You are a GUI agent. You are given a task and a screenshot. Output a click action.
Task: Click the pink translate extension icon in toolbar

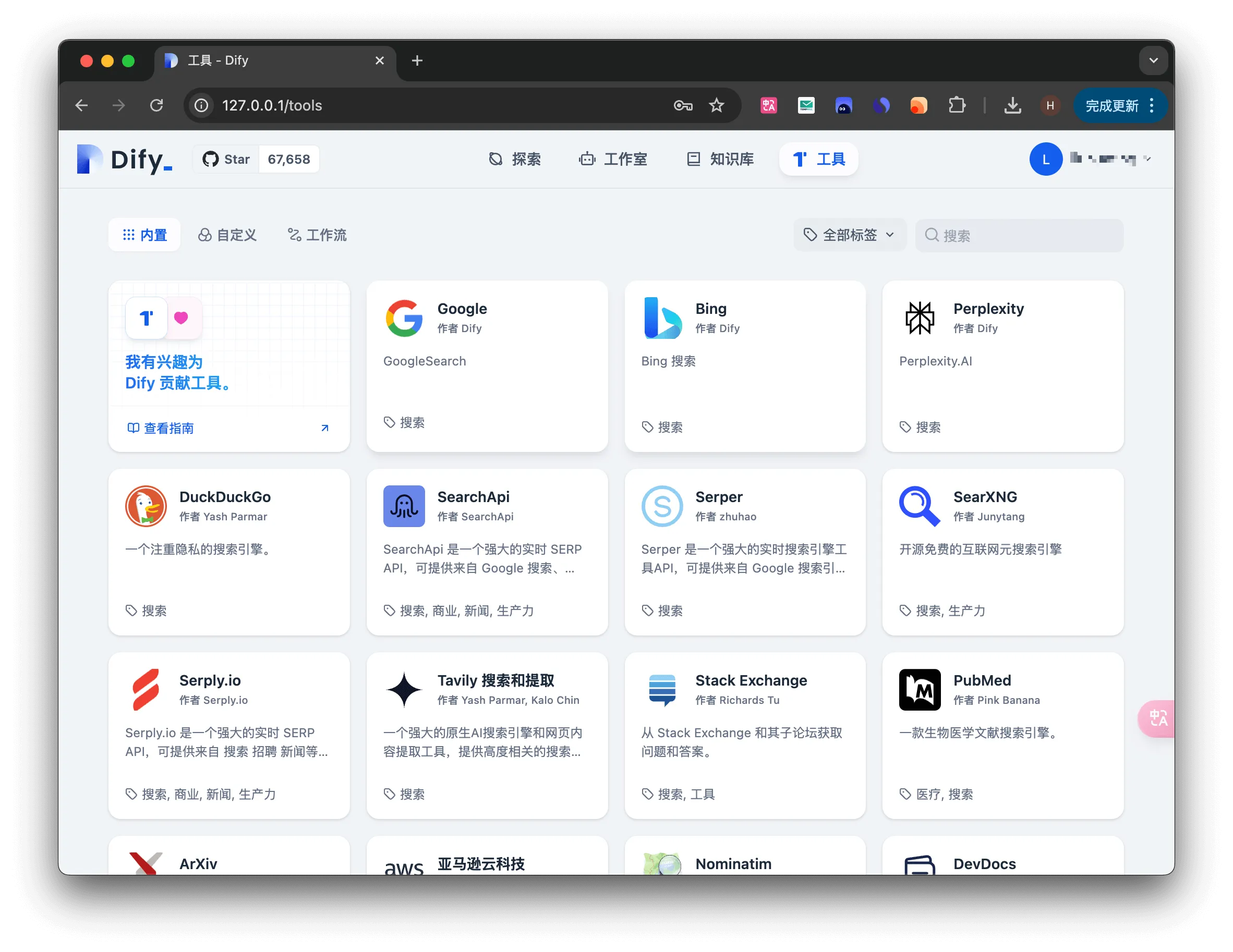click(x=768, y=105)
